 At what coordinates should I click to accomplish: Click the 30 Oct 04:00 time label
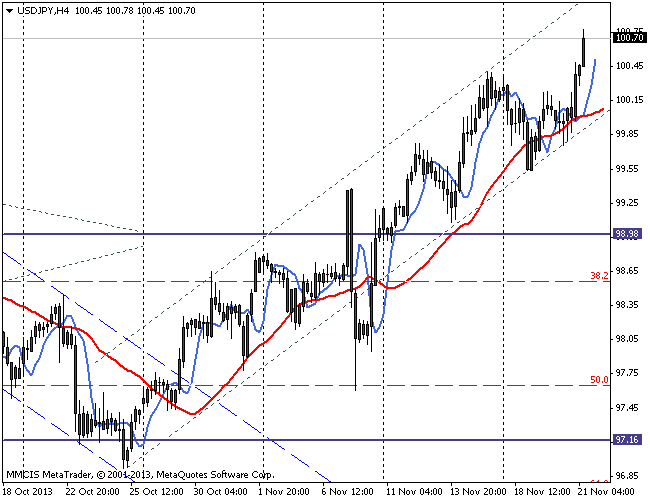pyautogui.click(x=221, y=492)
